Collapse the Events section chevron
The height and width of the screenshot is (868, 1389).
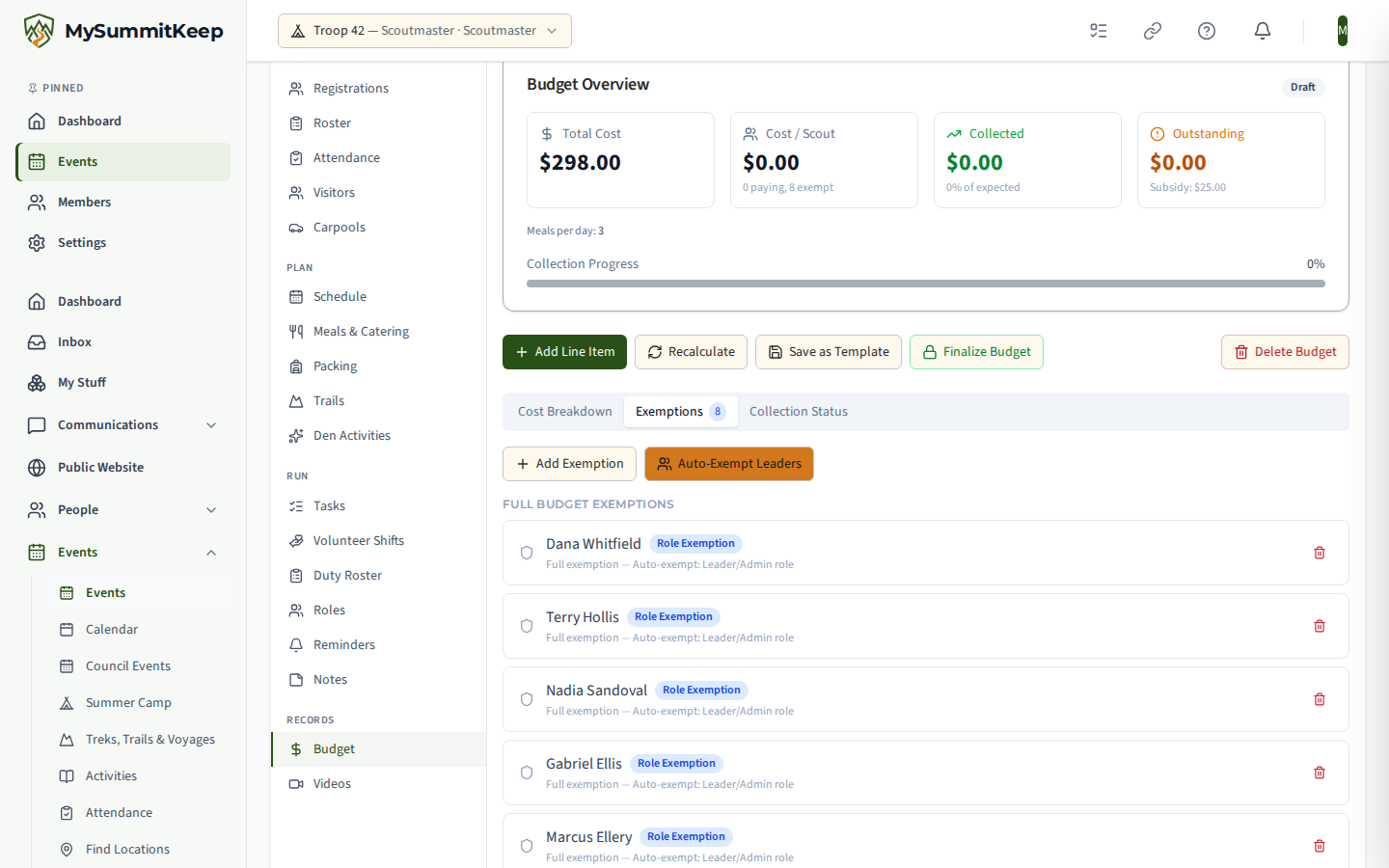coord(211,553)
